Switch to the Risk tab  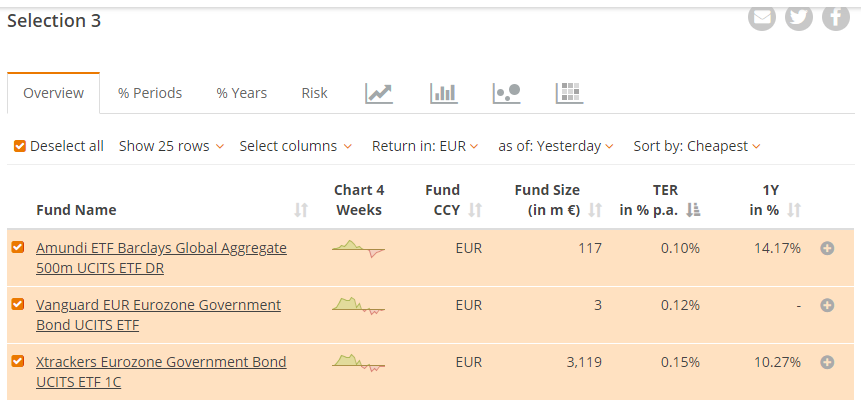click(x=314, y=93)
